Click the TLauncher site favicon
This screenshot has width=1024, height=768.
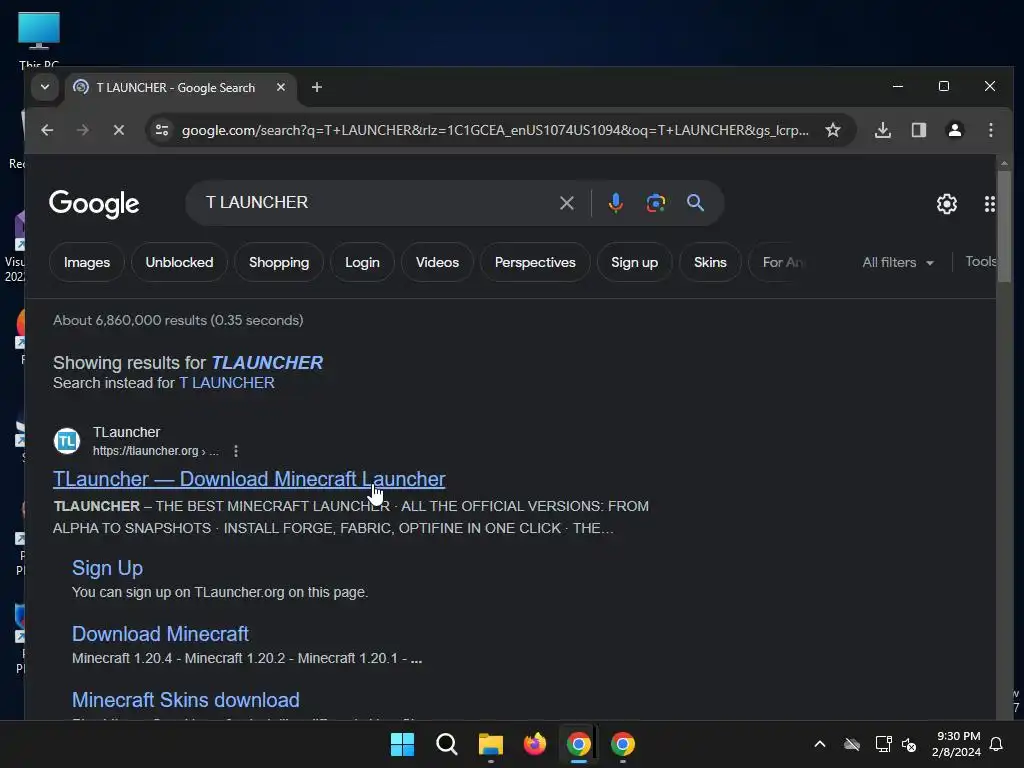pyautogui.click(x=67, y=441)
